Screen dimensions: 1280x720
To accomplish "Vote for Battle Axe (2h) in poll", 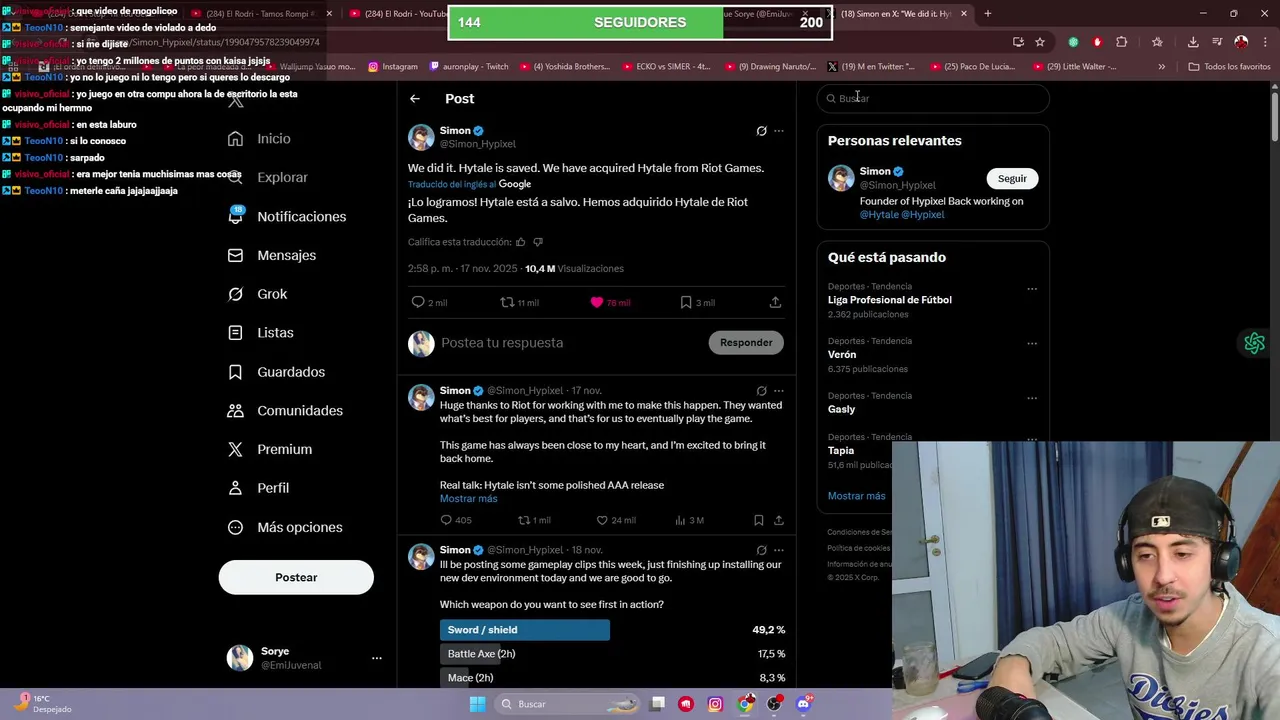I will coord(481,654).
